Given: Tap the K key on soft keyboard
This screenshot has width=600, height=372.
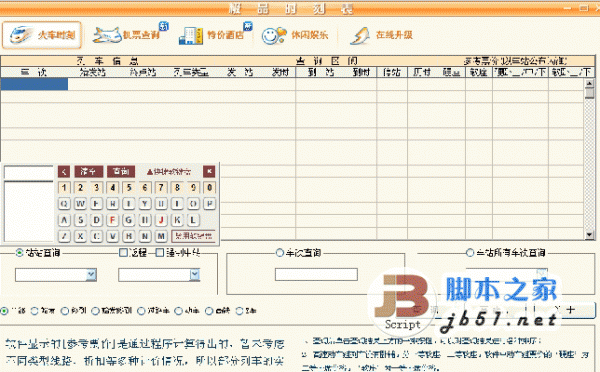Looking at the screenshot, I should [177, 220].
